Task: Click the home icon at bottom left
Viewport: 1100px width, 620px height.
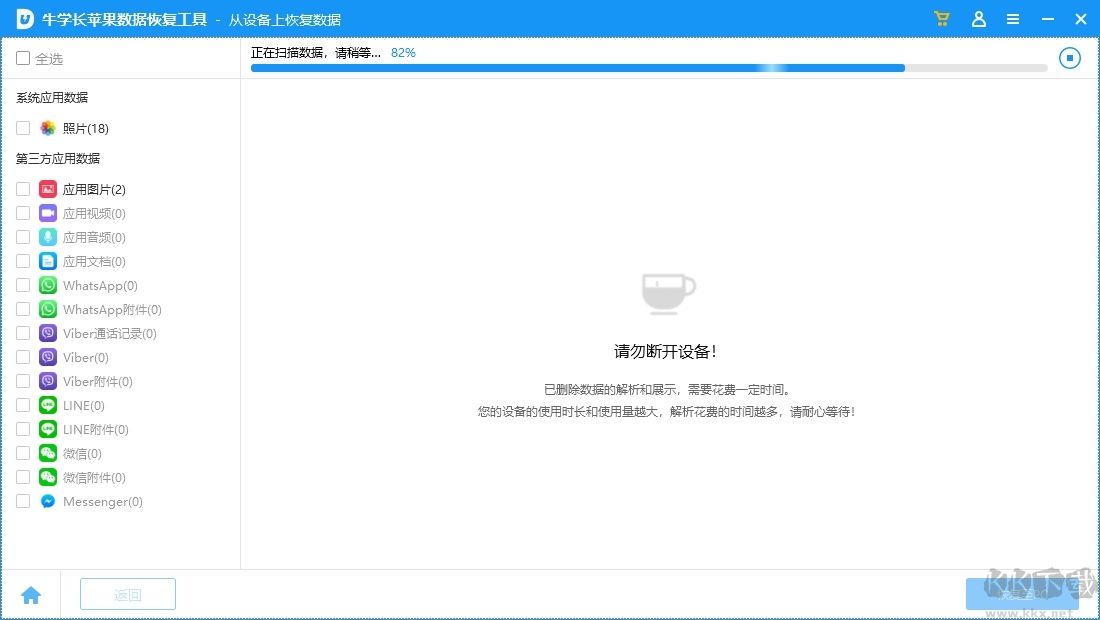Action: pos(31,594)
